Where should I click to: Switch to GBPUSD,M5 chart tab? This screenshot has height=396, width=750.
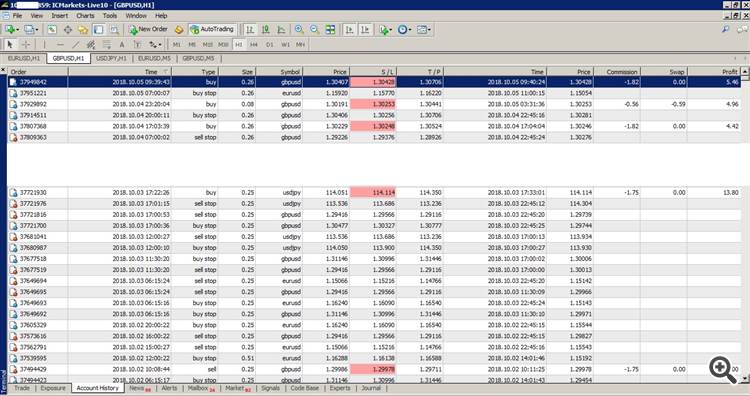pyautogui.click(x=198, y=58)
